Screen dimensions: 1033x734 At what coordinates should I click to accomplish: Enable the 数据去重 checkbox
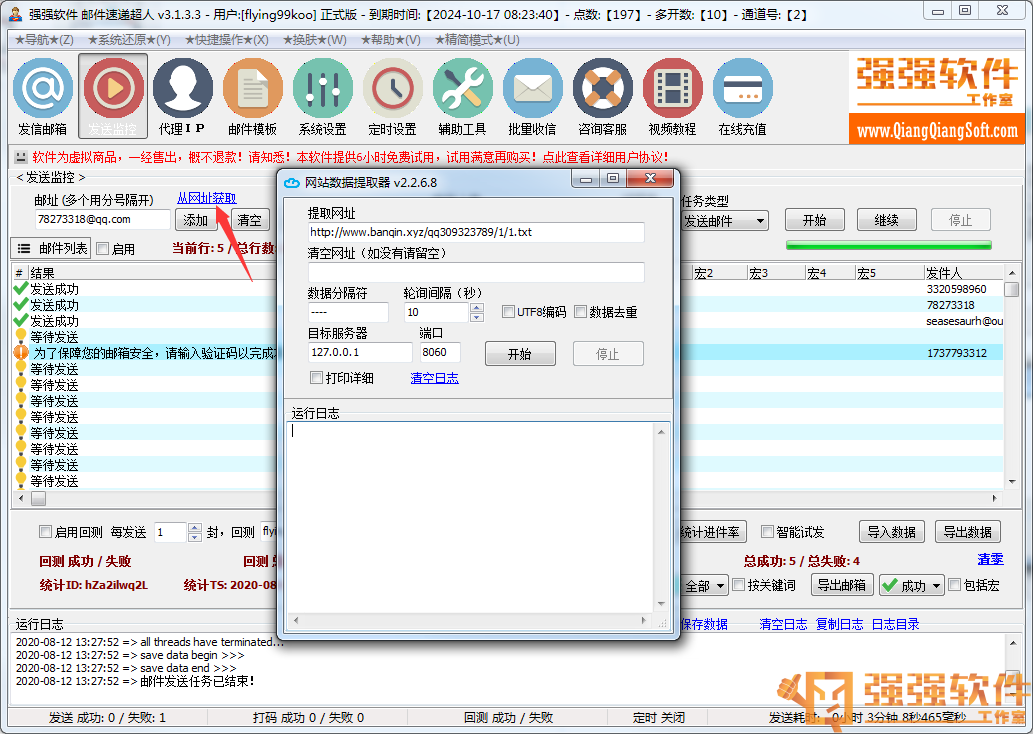pos(580,312)
